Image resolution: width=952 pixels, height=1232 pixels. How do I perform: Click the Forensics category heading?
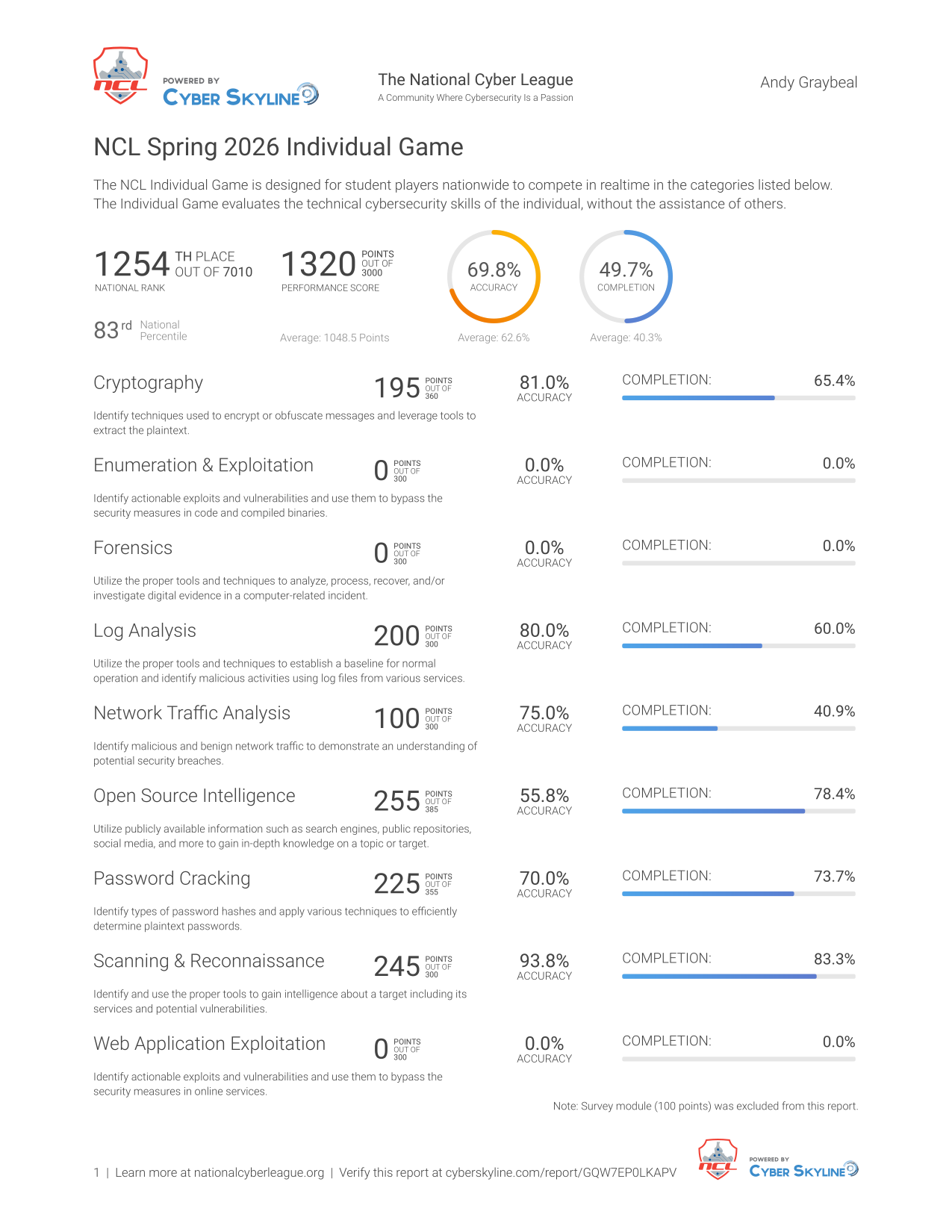133,548
